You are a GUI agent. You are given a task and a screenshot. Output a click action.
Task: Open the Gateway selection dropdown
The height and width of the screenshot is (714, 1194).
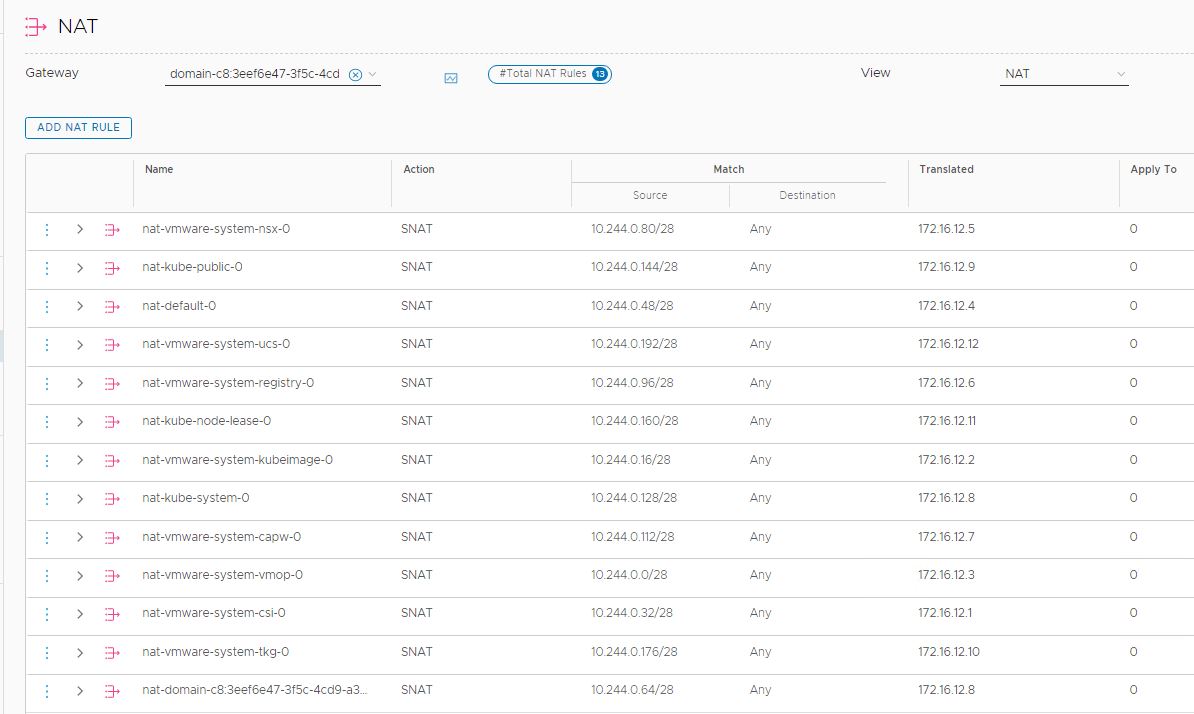point(372,74)
